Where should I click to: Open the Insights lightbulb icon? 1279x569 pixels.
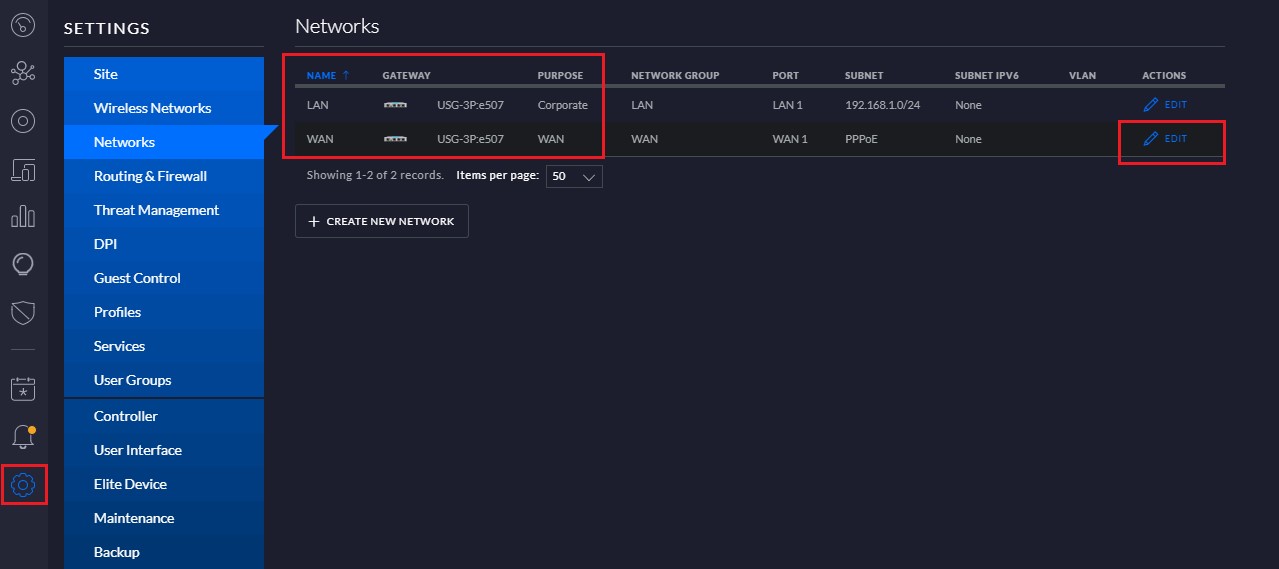point(23,264)
